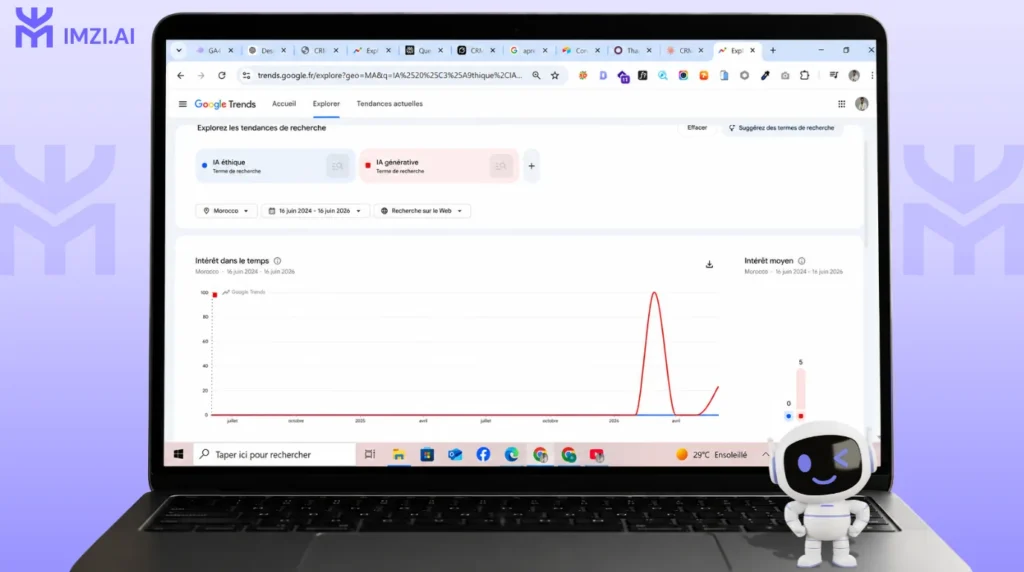The height and width of the screenshot is (572, 1024).
Task: Launch Microsoft Store from the taskbar
Action: pyautogui.click(x=427, y=454)
